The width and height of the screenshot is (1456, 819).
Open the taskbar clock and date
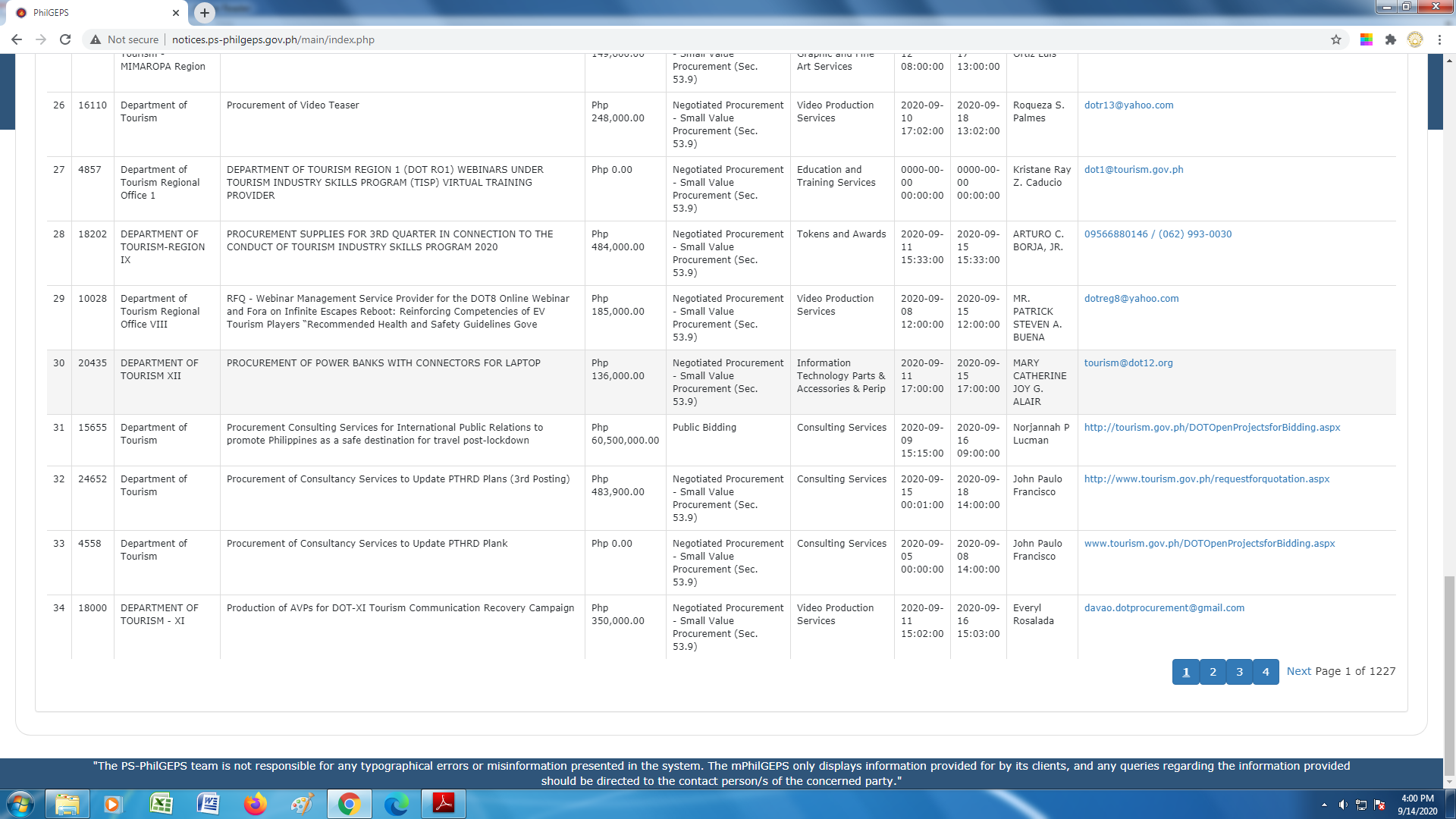point(1417,805)
